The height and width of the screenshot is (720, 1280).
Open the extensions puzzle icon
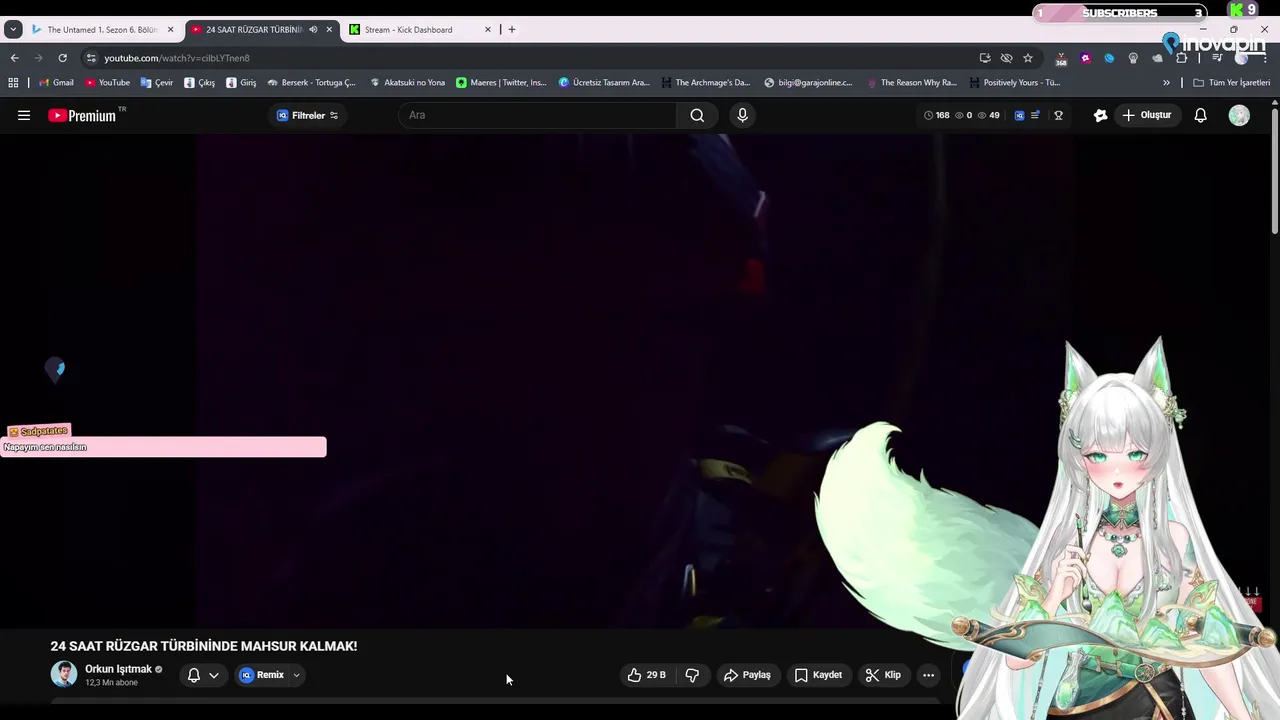click(x=1181, y=58)
